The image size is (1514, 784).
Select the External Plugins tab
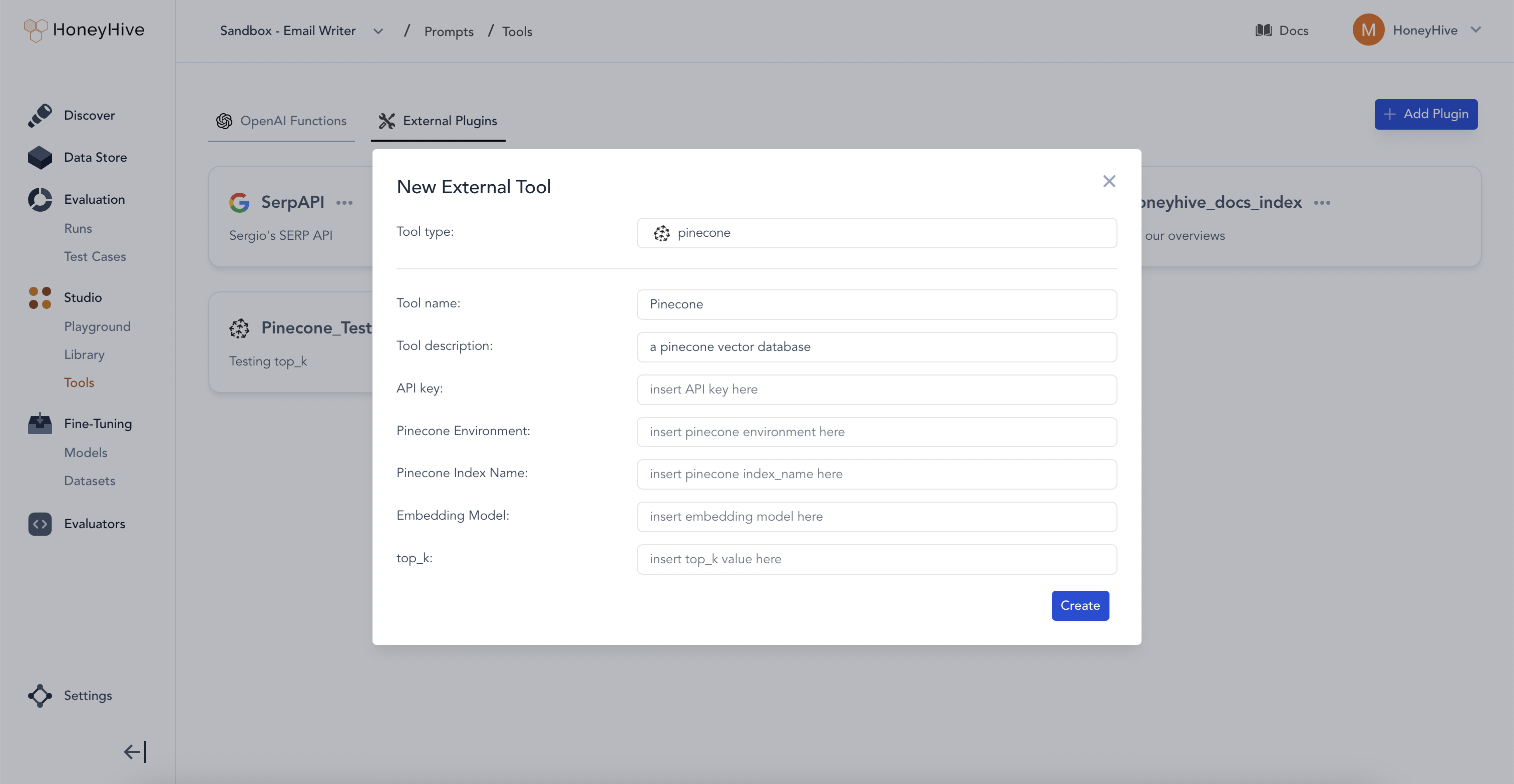(x=438, y=121)
